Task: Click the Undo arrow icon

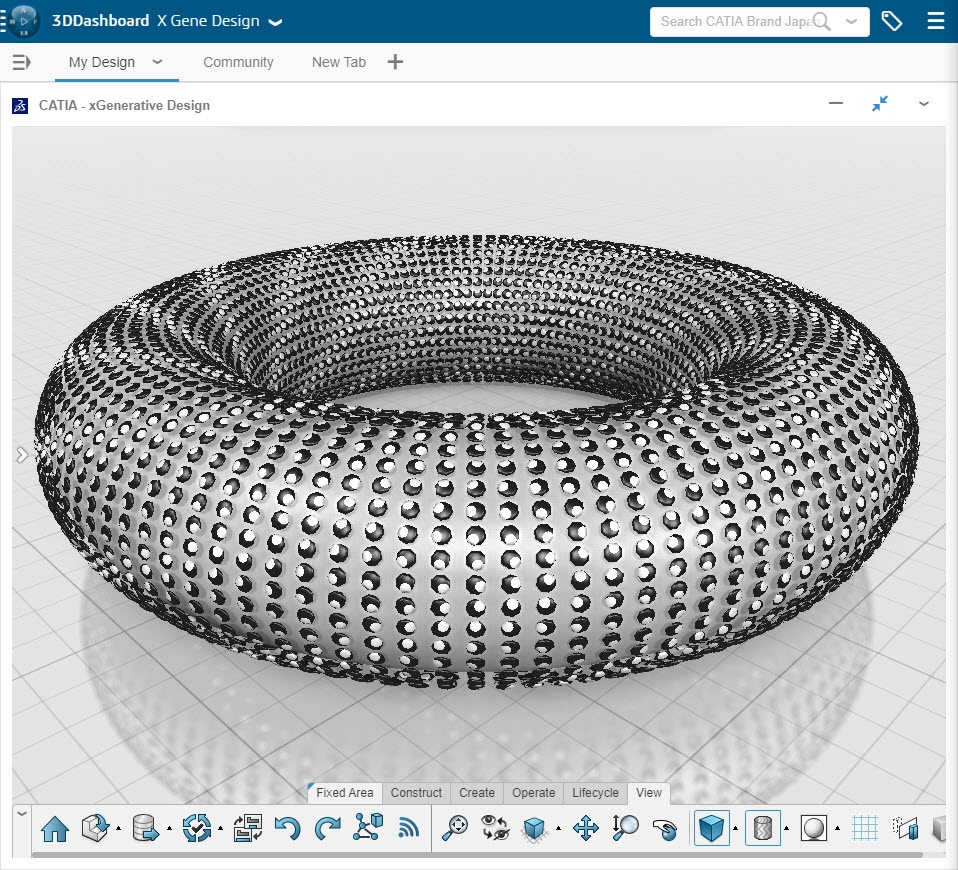Action: [288, 828]
